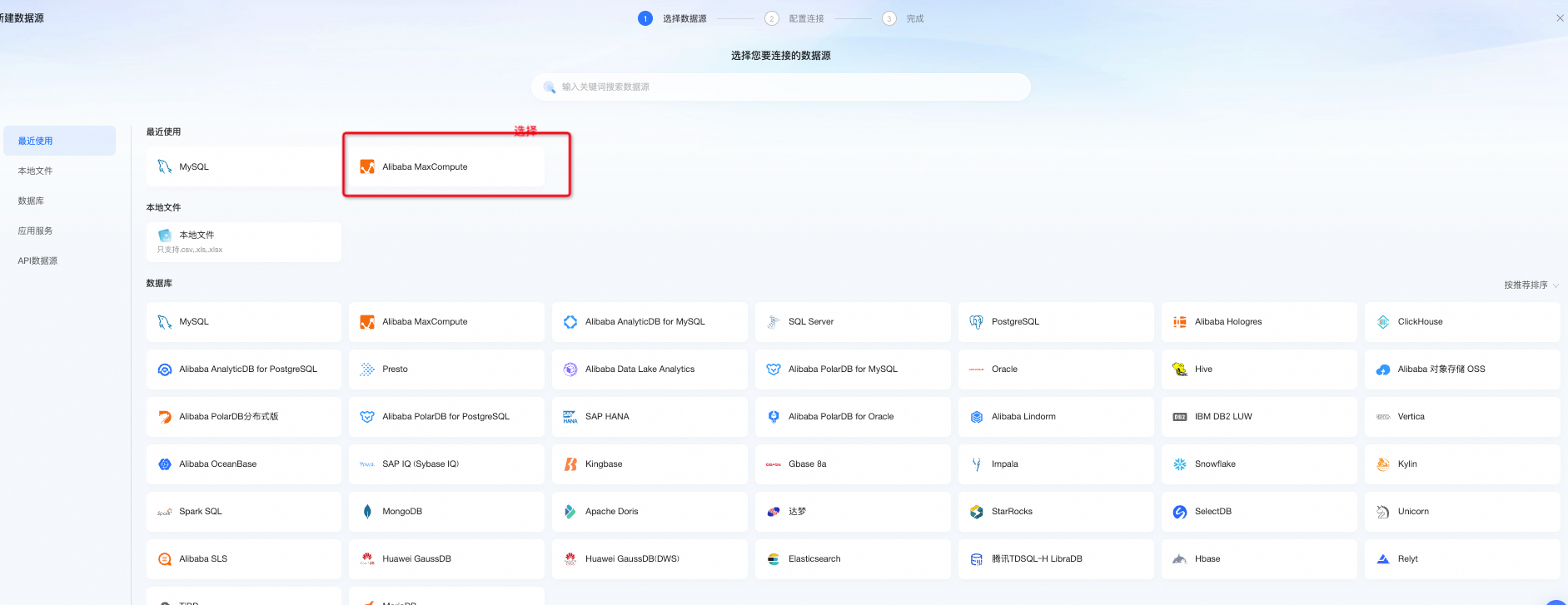The height and width of the screenshot is (605, 1568).
Task: Open the sort by recommendation dropdown
Action: 1531,285
